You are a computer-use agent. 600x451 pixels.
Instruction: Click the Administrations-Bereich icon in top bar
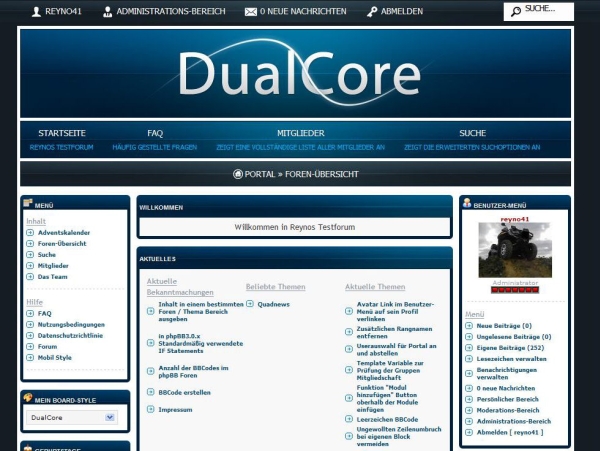pyautogui.click(x=107, y=12)
